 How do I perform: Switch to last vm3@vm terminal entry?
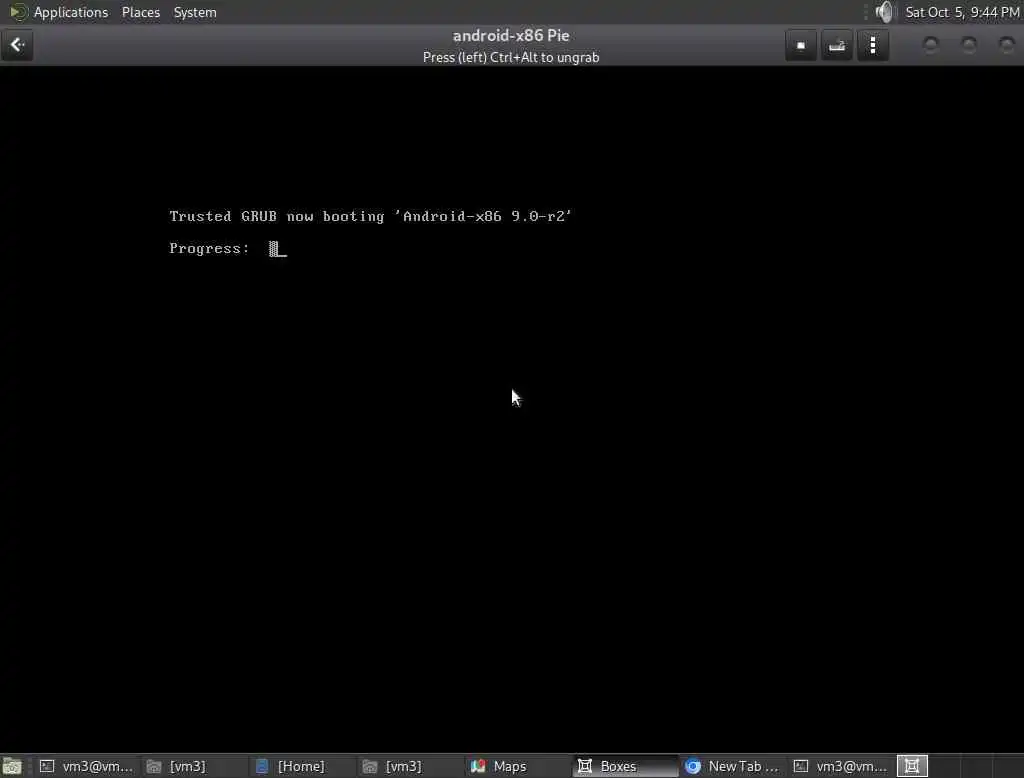840,766
